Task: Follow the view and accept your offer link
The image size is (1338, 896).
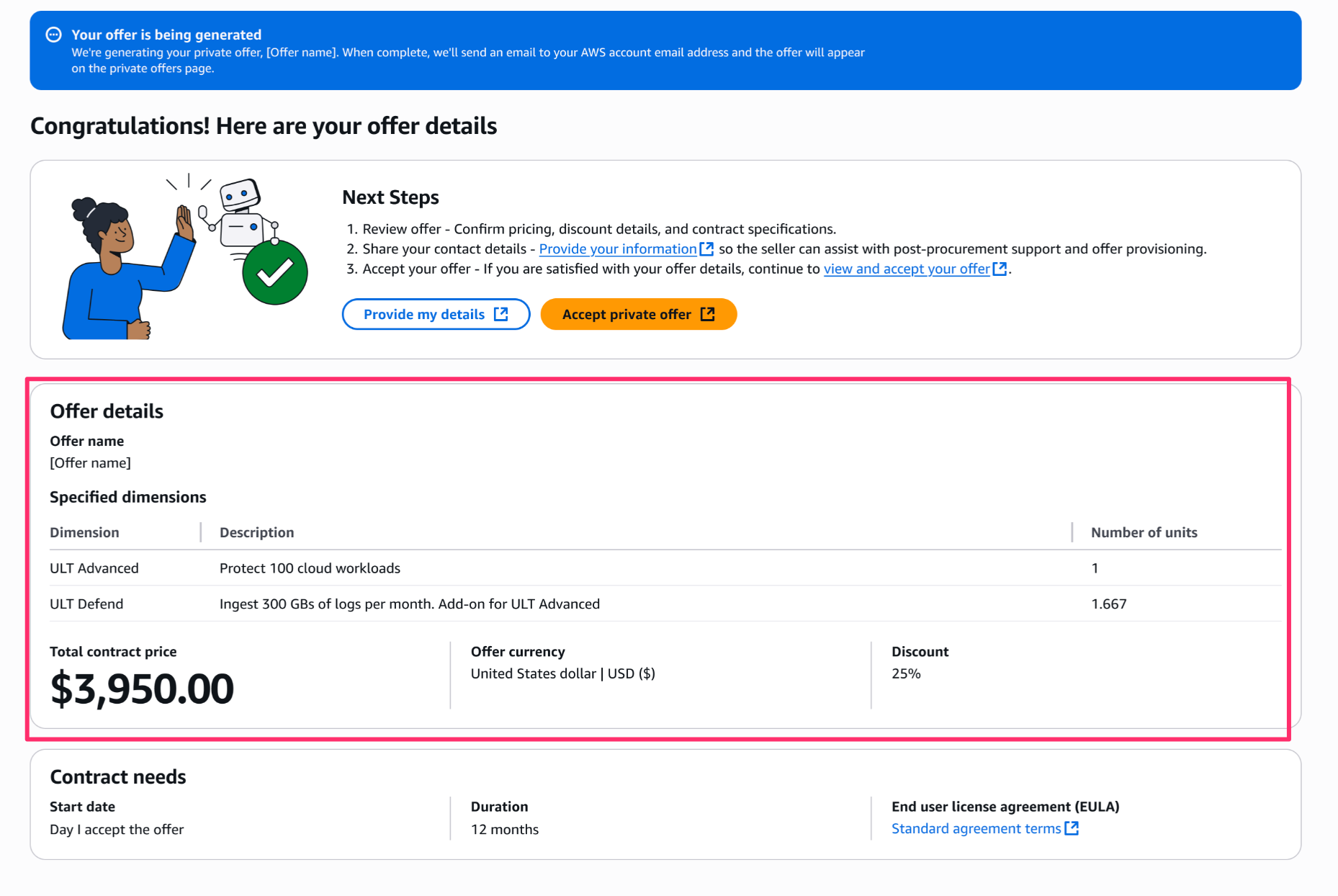Action: click(x=906, y=269)
